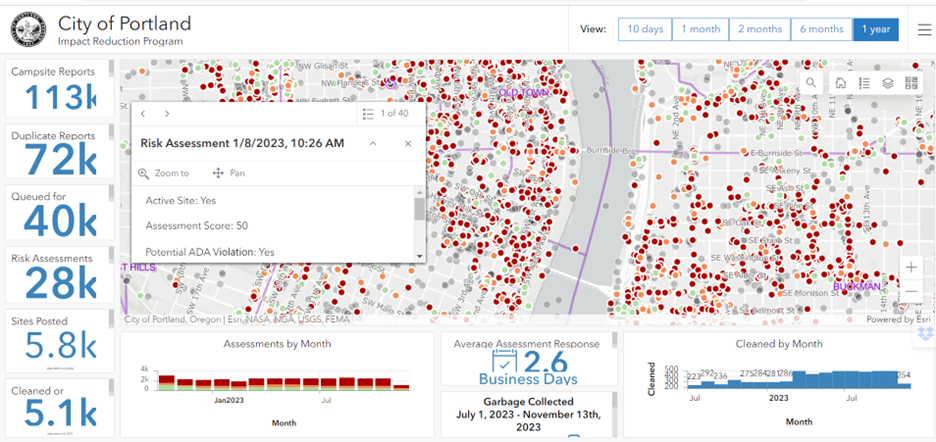
Task: Click Jan2023 axis label in Assessments chart
Action: coord(229,400)
